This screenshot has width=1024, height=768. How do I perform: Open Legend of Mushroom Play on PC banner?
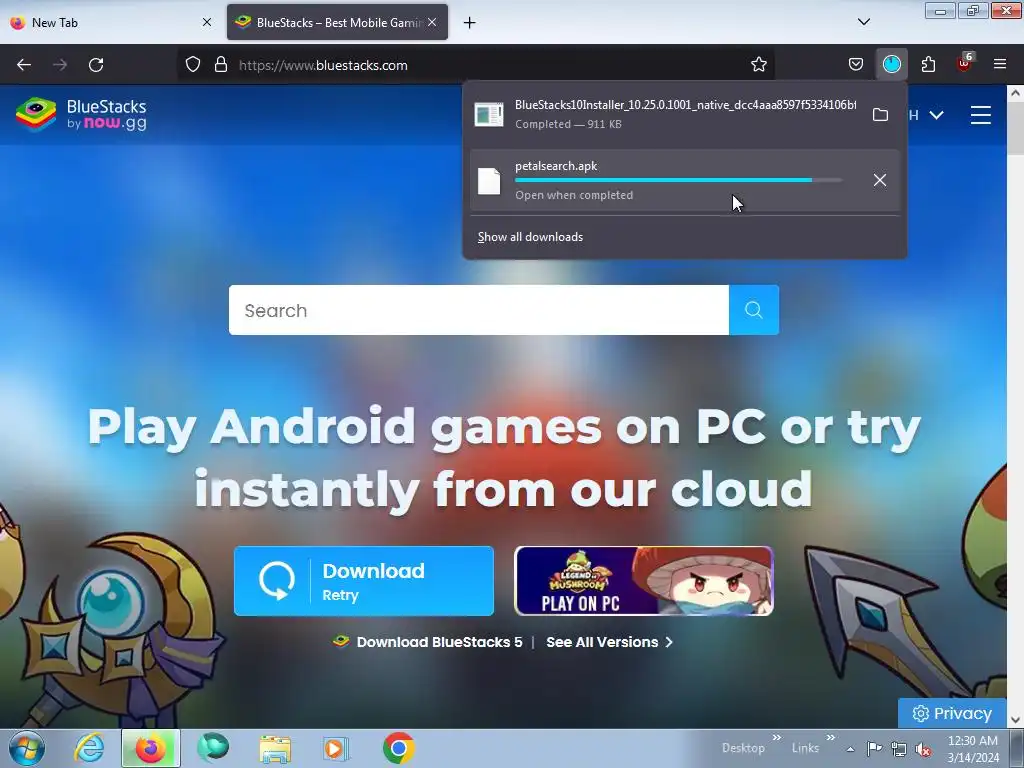pyautogui.click(x=644, y=581)
